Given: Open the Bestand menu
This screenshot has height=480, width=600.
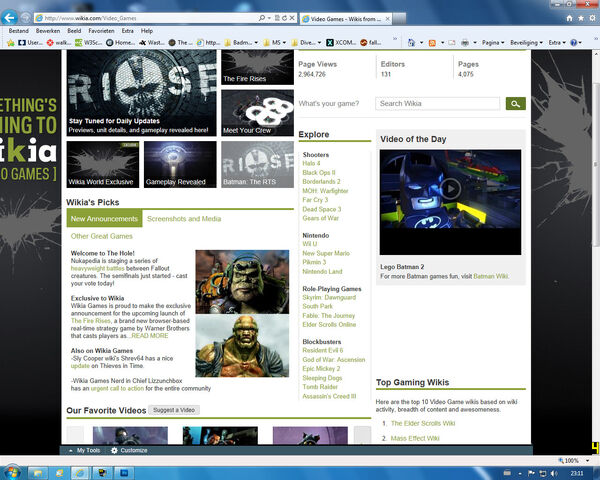Looking at the screenshot, I should pyautogui.click(x=19, y=31).
